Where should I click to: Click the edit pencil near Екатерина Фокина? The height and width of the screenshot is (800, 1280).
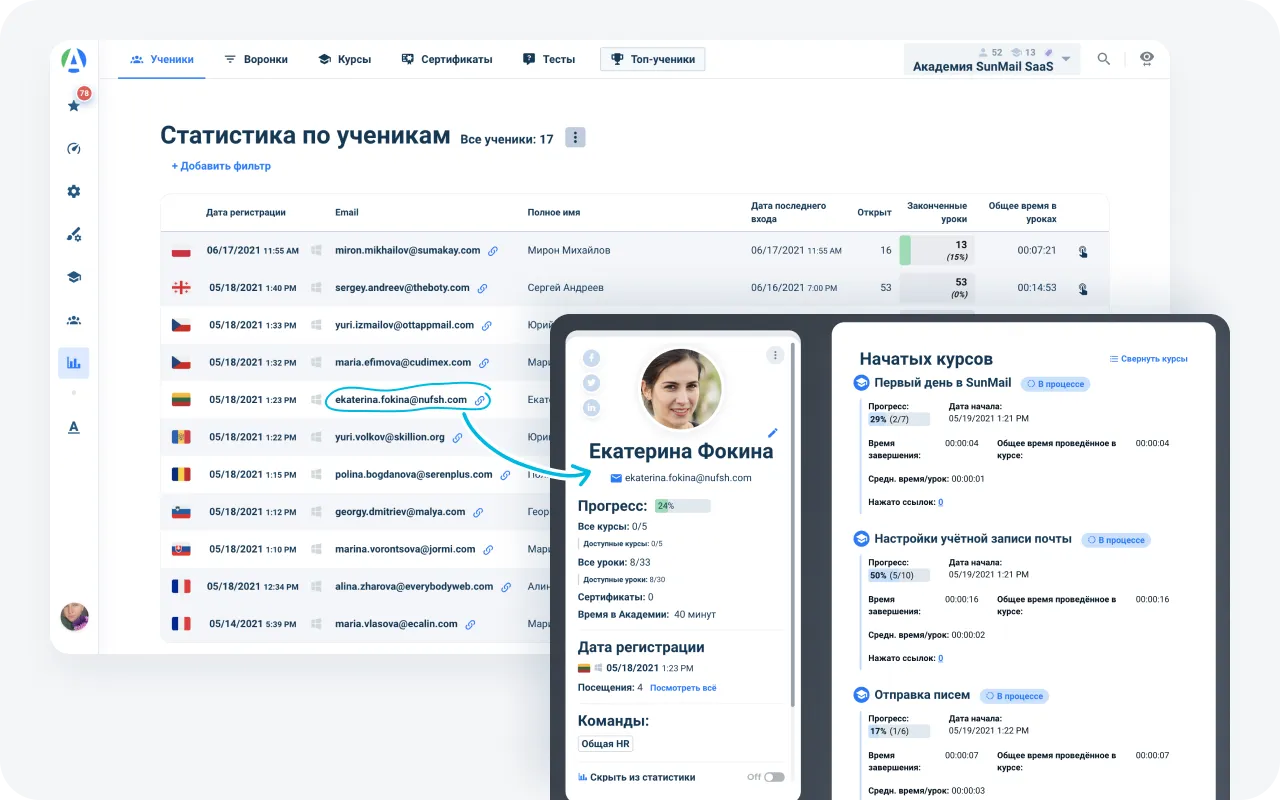[x=772, y=433]
